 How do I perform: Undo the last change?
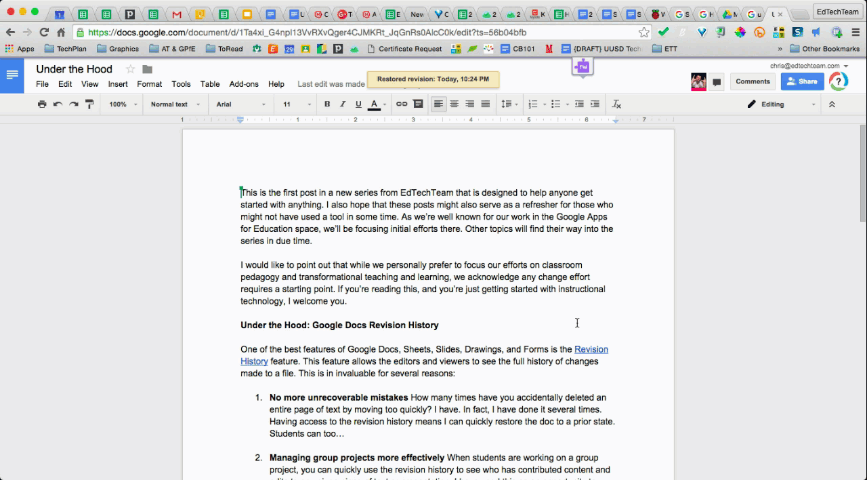58,104
